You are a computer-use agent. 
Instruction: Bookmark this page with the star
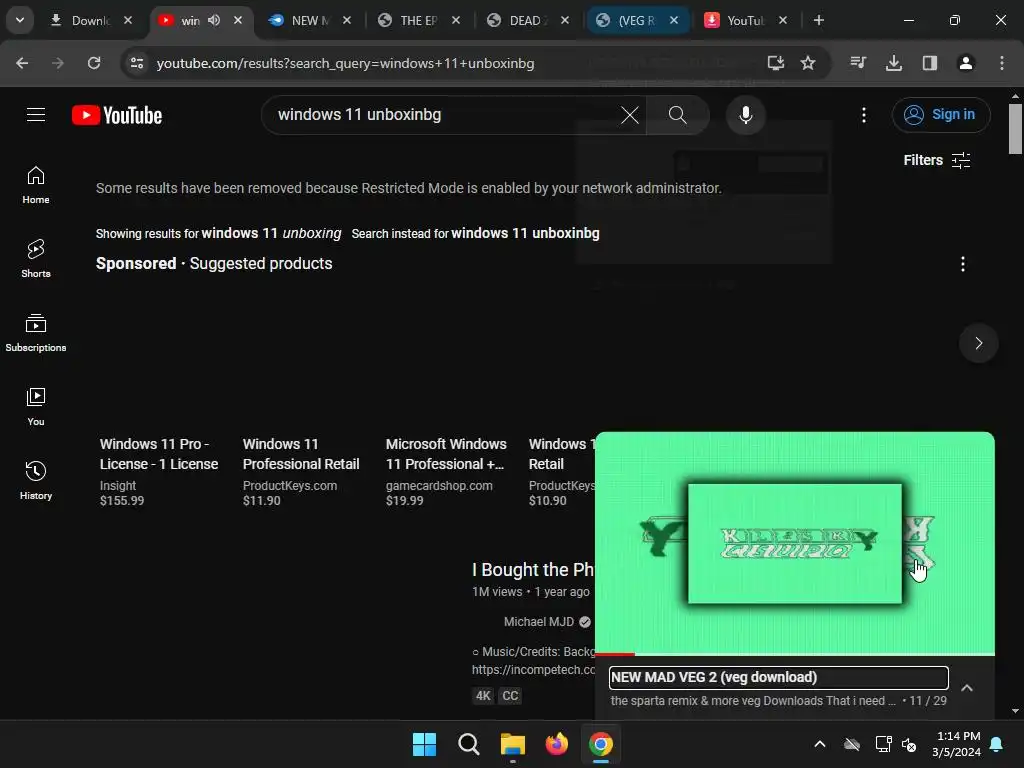click(x=808, y=63)
